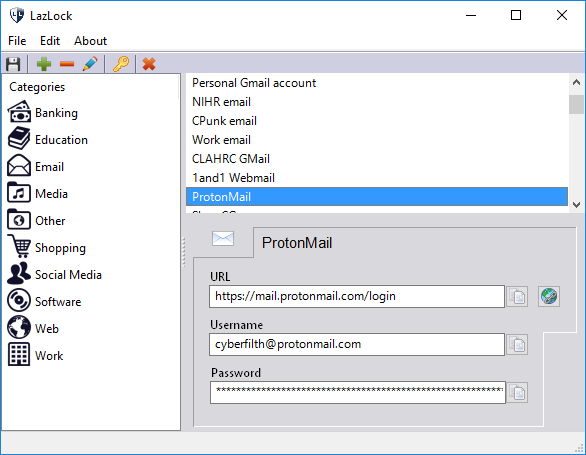Viewport: 586px width, 455px height.
Task: Minimize the LazLock window
Action: (471, 15)
